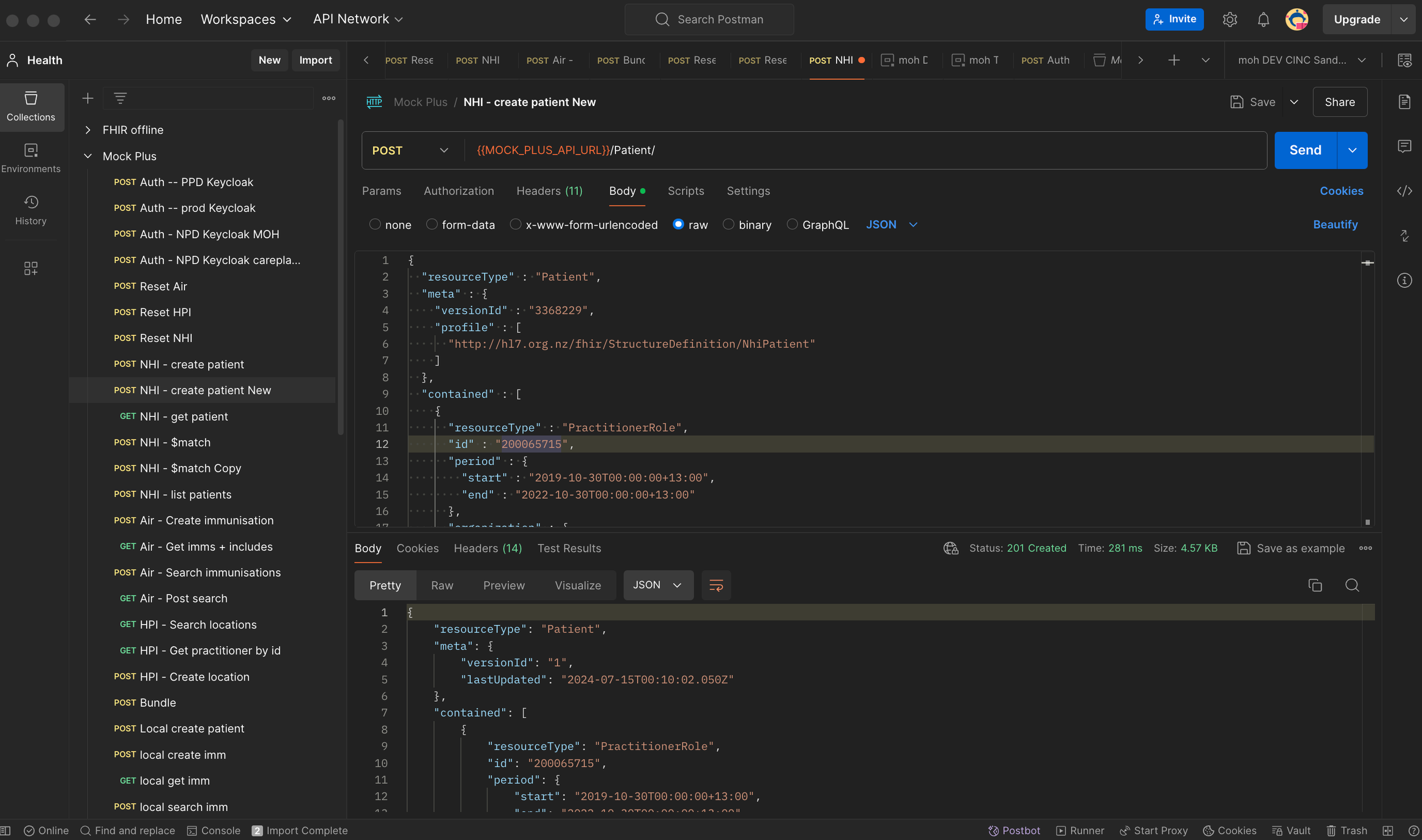Screen dimensions: 1422x840
Task: Search within the response body
Action: pyautogui.click(x=1353, y=585)
